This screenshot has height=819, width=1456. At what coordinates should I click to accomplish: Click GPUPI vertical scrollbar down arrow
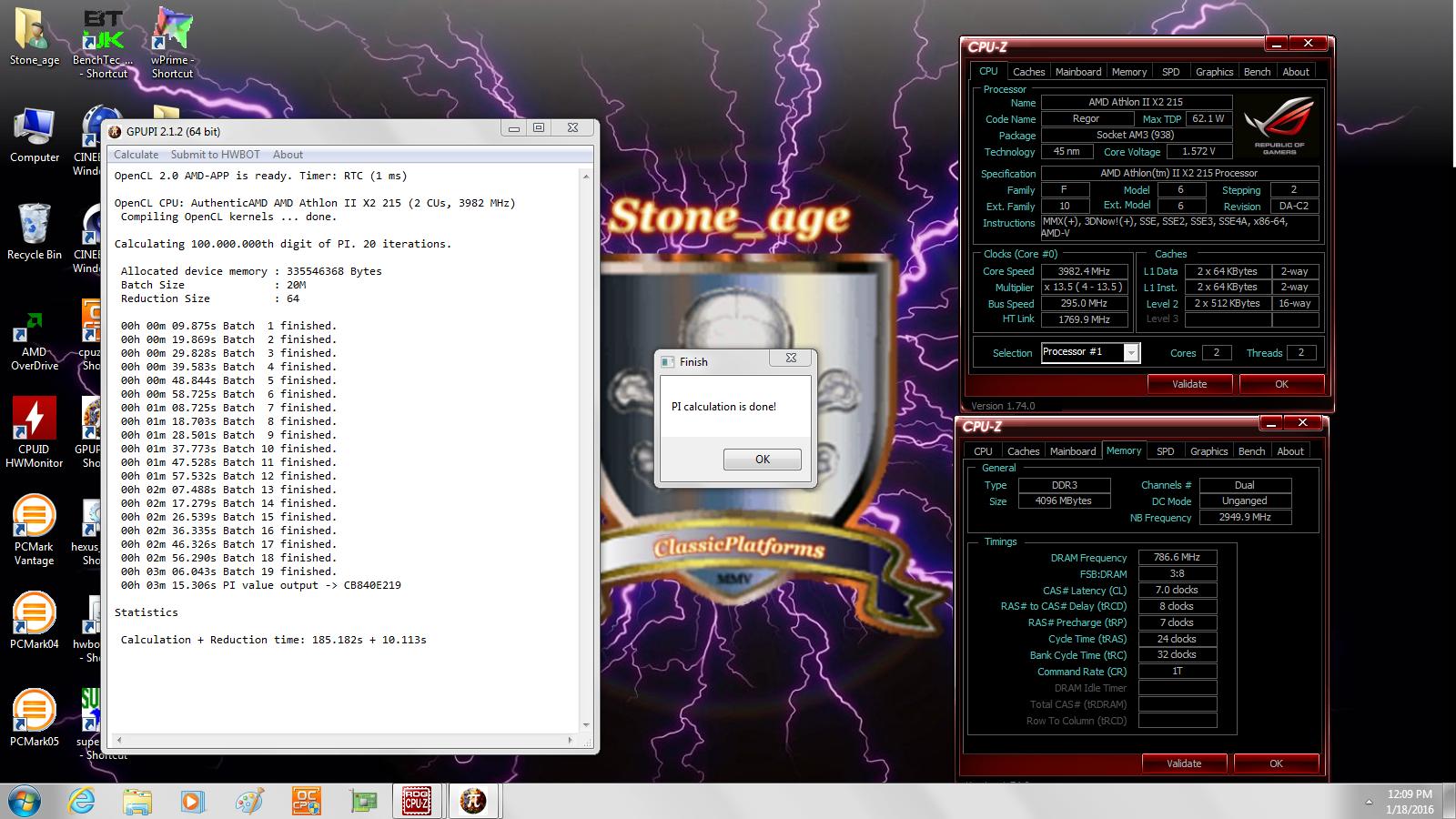coord(586,725)
